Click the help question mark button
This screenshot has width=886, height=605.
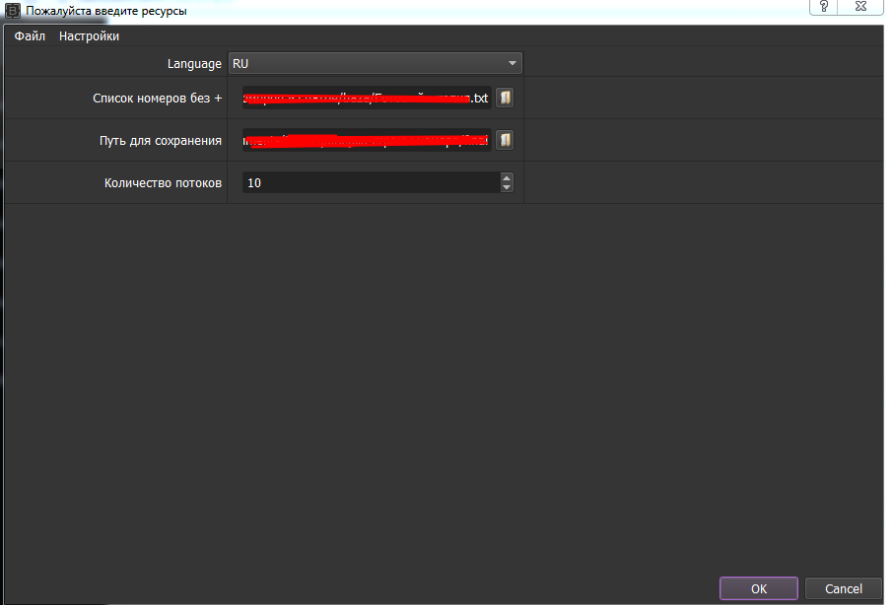coord(822,7)
